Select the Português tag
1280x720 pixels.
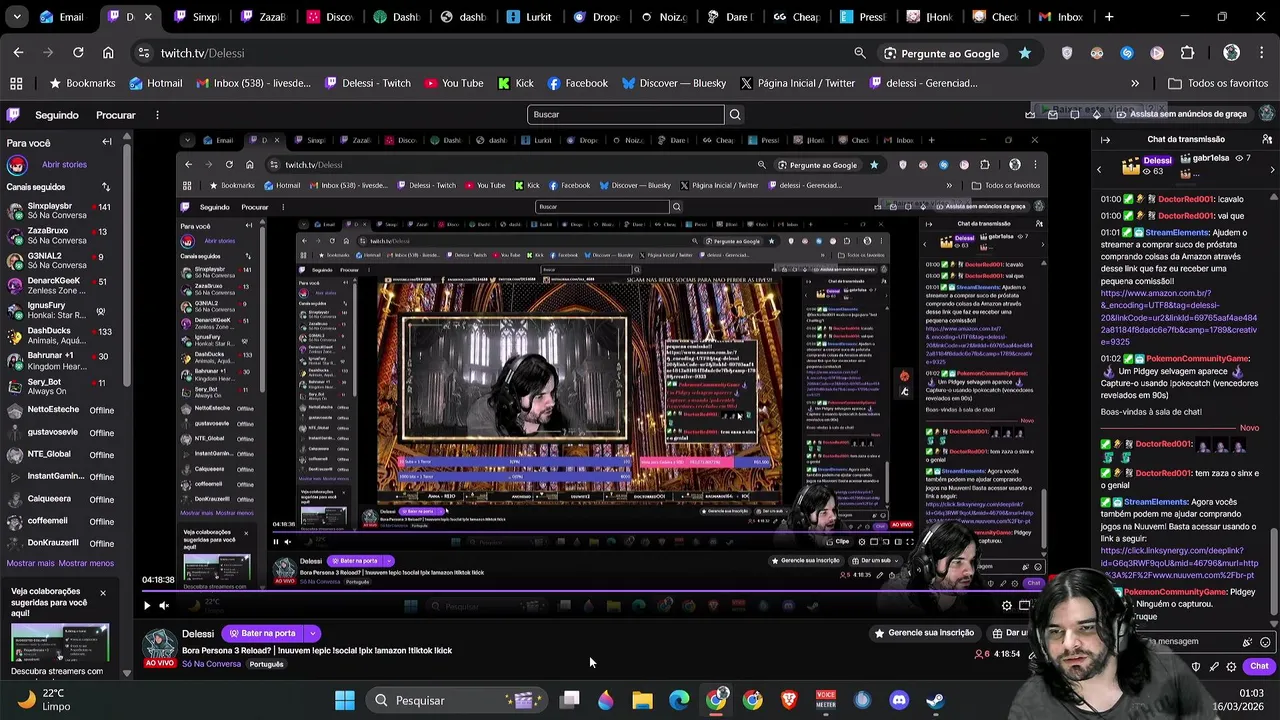click(266, 664)
